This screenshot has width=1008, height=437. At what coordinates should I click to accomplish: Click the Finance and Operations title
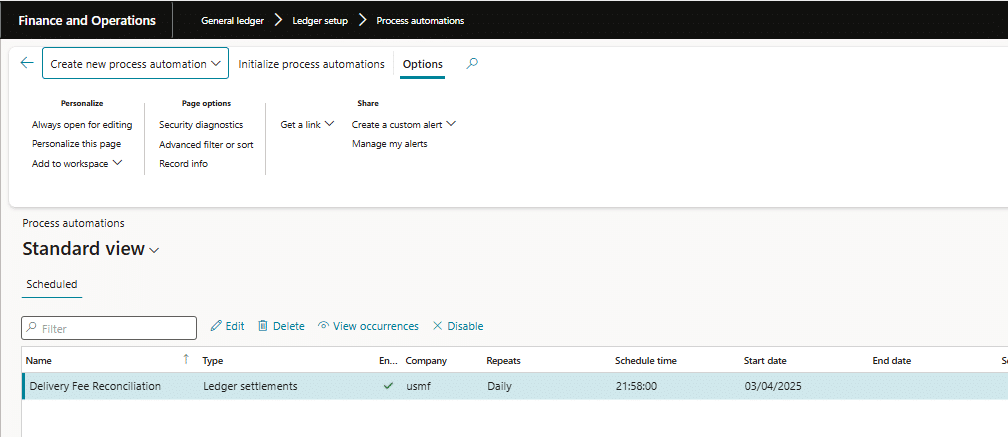[87, 21]
